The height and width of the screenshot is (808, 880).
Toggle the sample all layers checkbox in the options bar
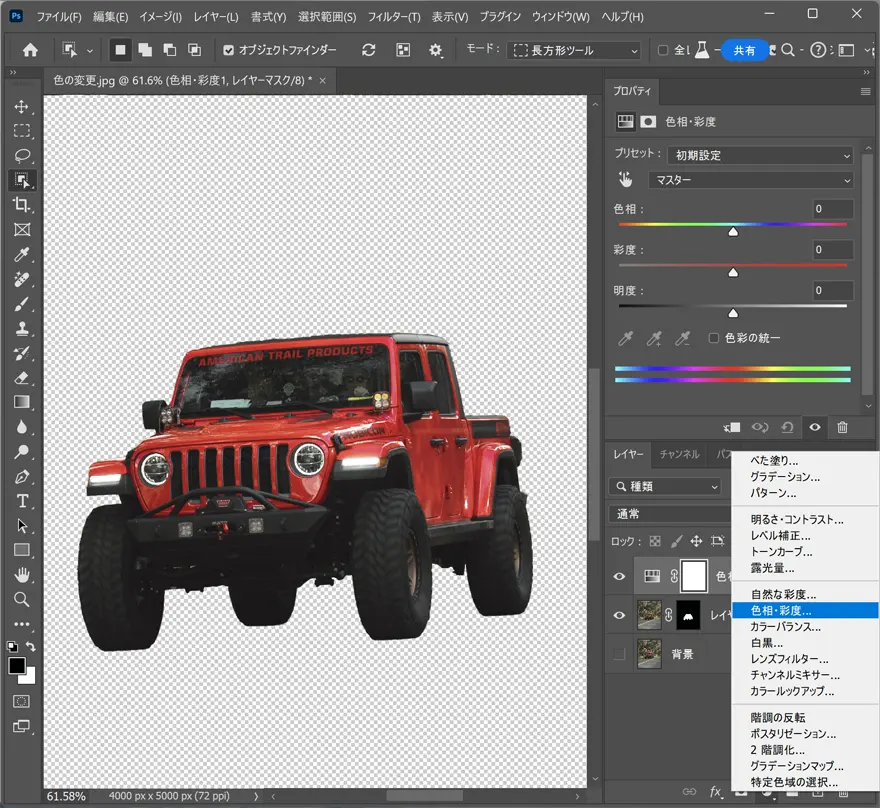coord(663,50)
